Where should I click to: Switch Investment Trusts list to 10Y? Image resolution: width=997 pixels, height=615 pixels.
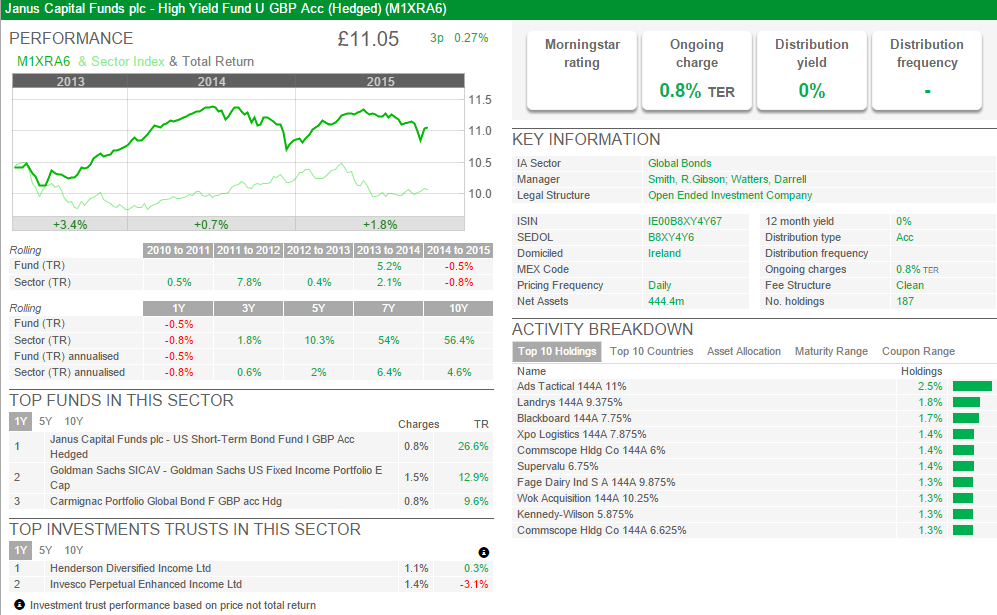[74, 550]
